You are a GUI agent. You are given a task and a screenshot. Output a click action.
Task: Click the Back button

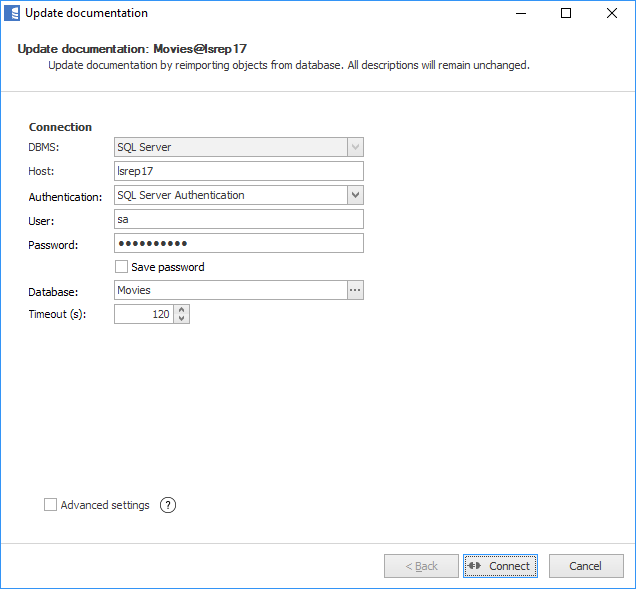pyautogui.click(x=421, y=566)
